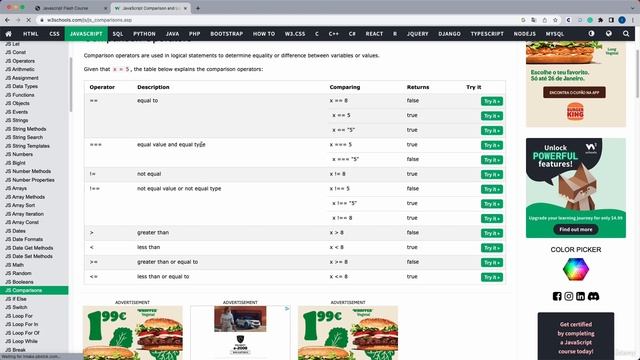Image resolution: width=640 pixels, height=360 pixels.
Task: Click the sidebar scrollbar
Action: point(70,84)
